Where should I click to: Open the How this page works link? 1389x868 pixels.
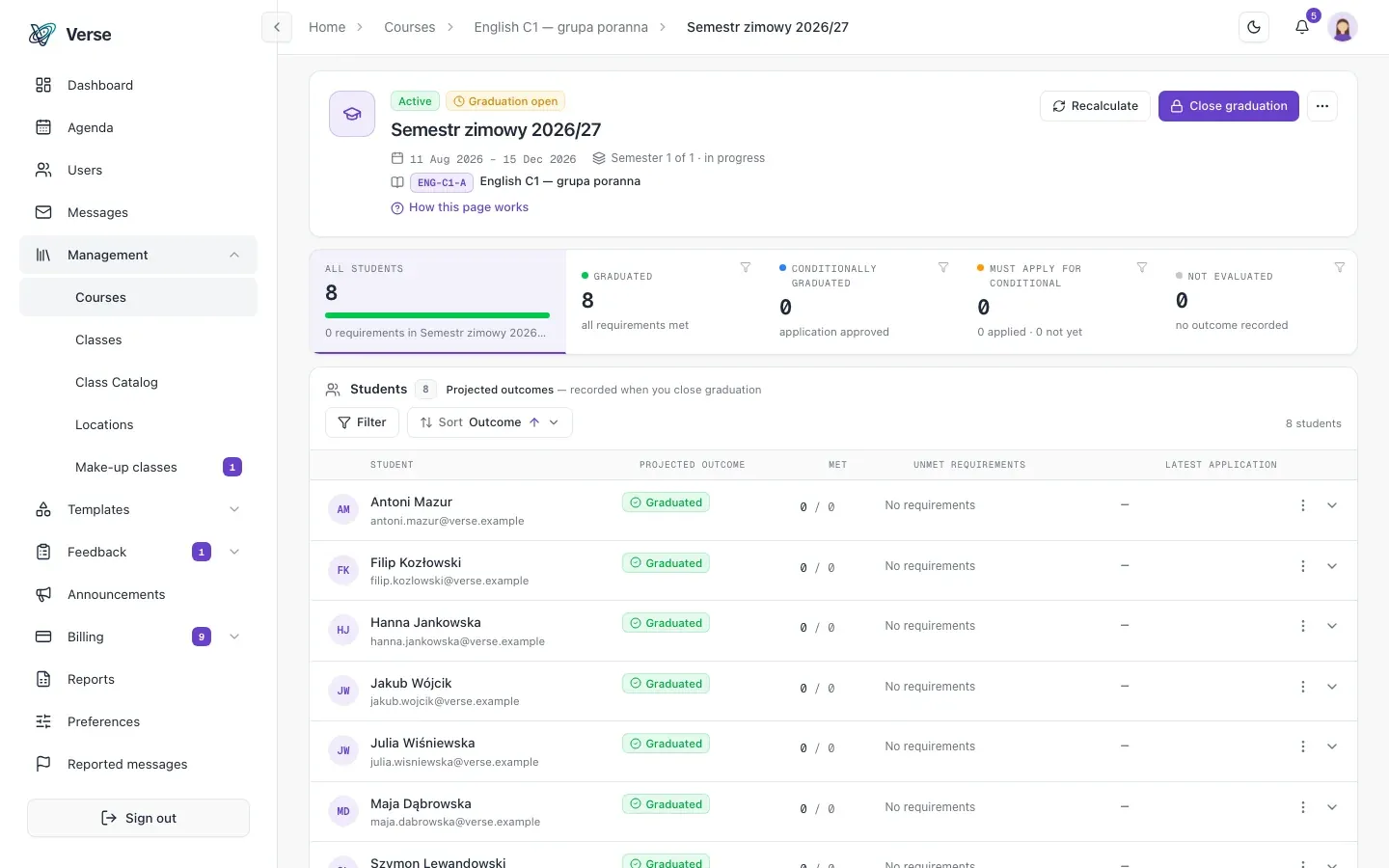(x=460, y=207)
